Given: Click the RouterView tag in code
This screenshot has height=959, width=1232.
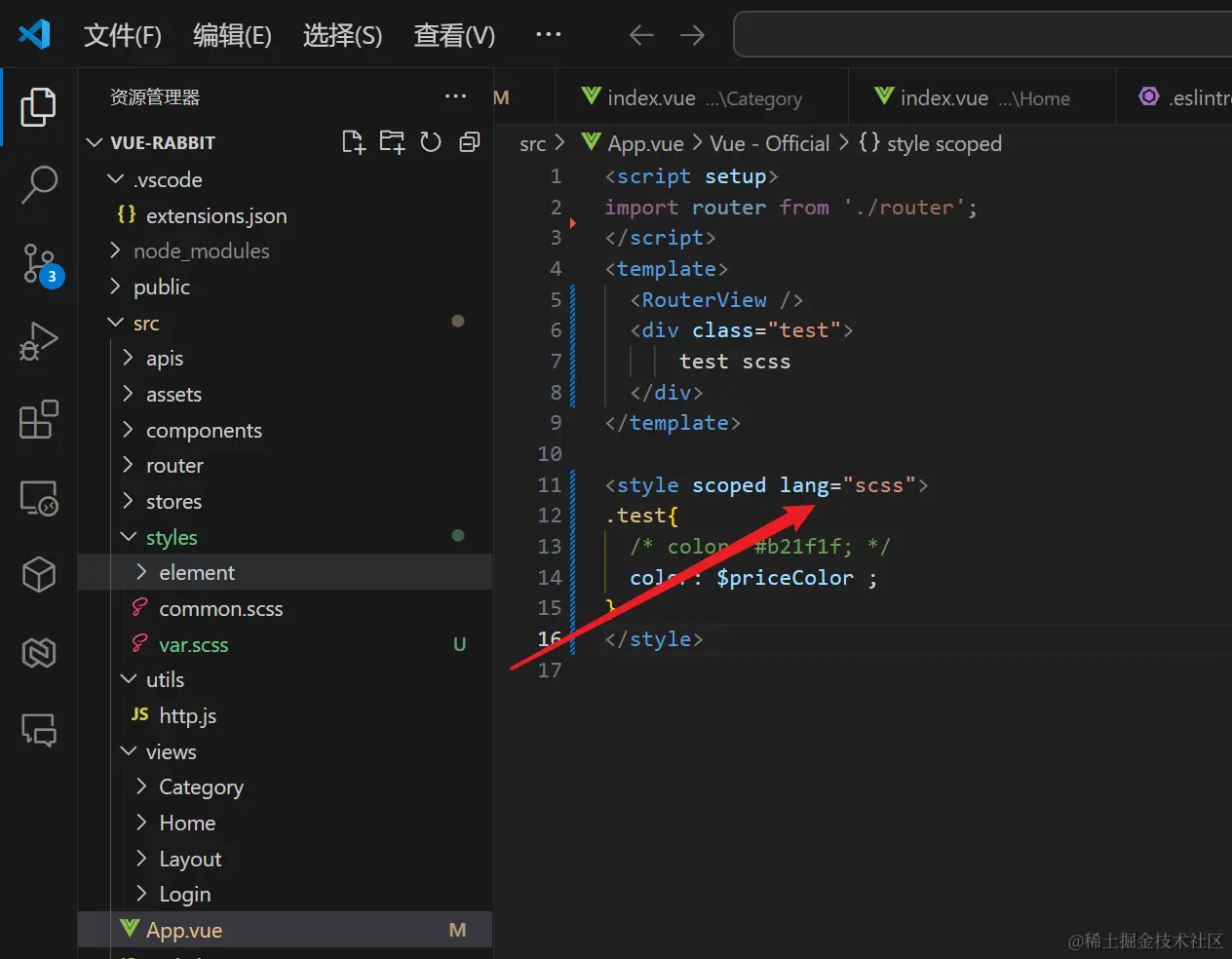Looking at the screenshot, I should coord(704,300).
